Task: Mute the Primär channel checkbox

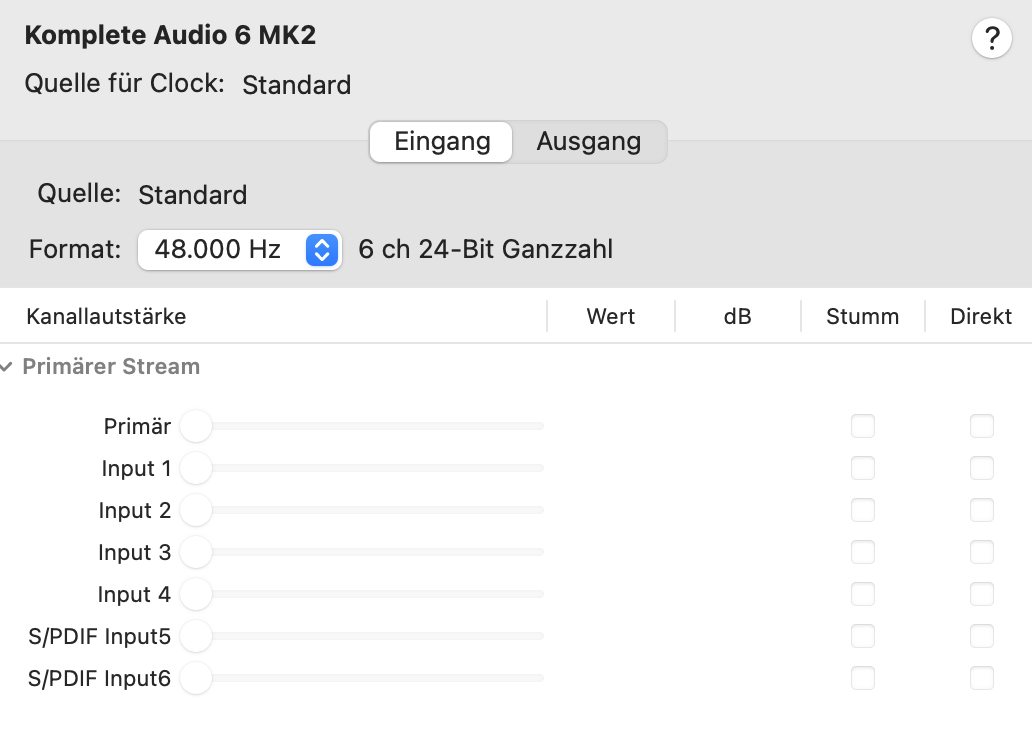Action: pyautogui.click(x=862, y=426)
